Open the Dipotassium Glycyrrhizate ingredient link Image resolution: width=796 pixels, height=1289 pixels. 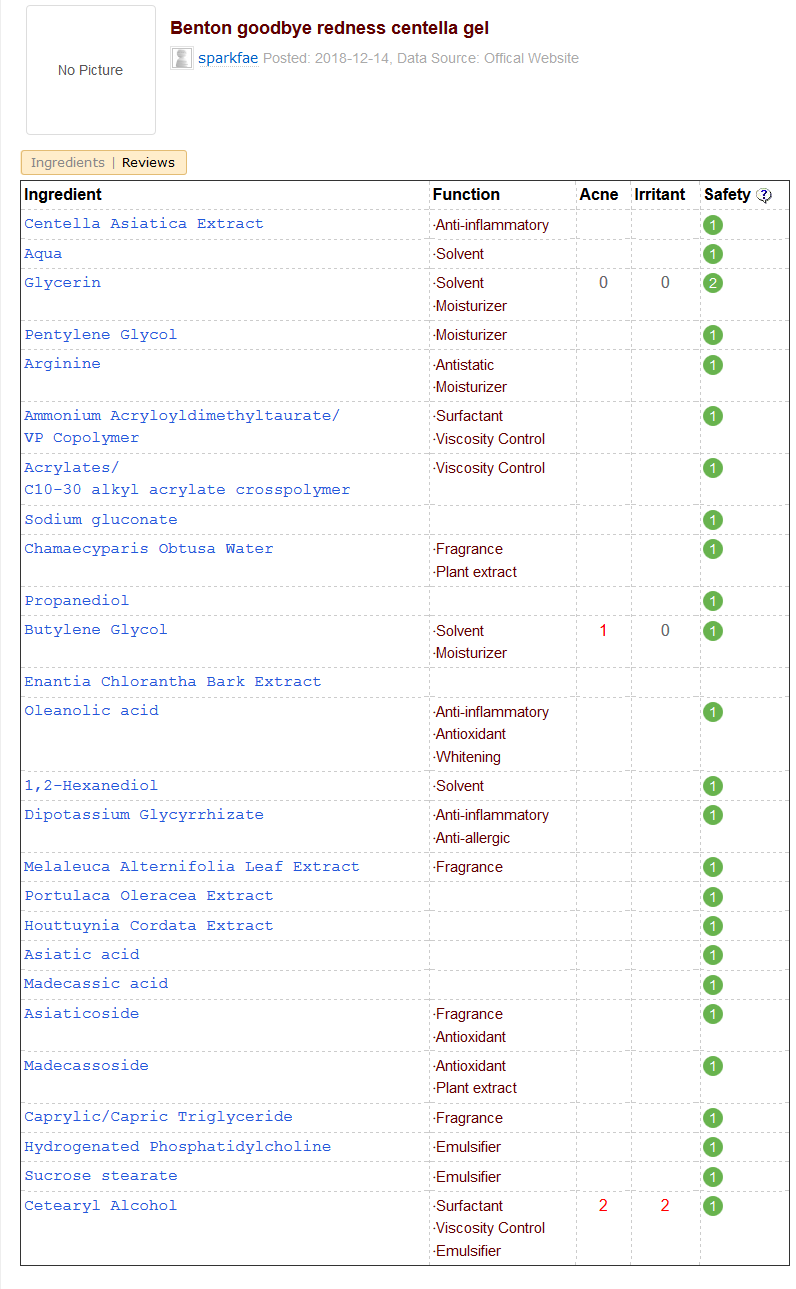(144, 815)
